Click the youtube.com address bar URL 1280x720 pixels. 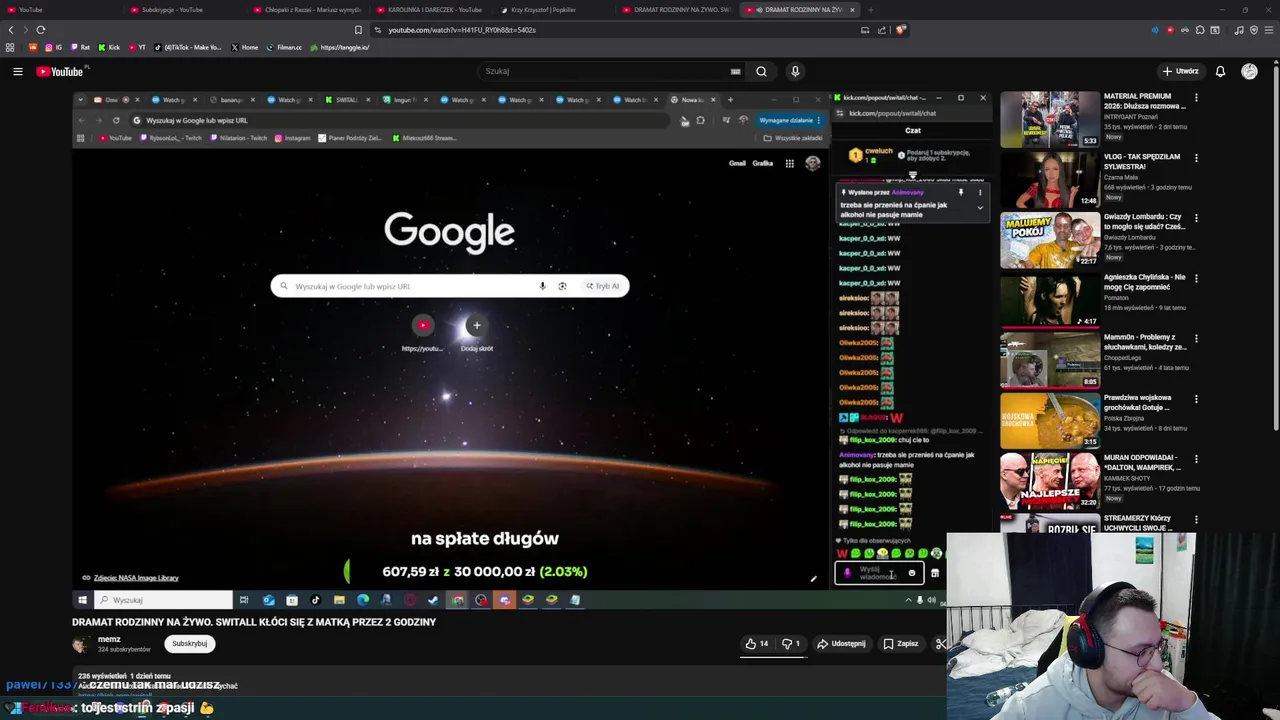(x=462, y=30)
